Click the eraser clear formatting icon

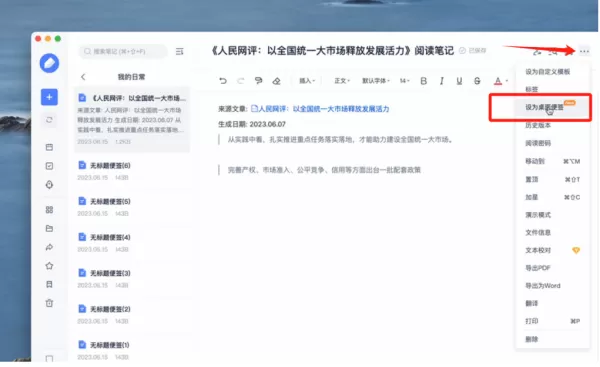coord(276,81)
